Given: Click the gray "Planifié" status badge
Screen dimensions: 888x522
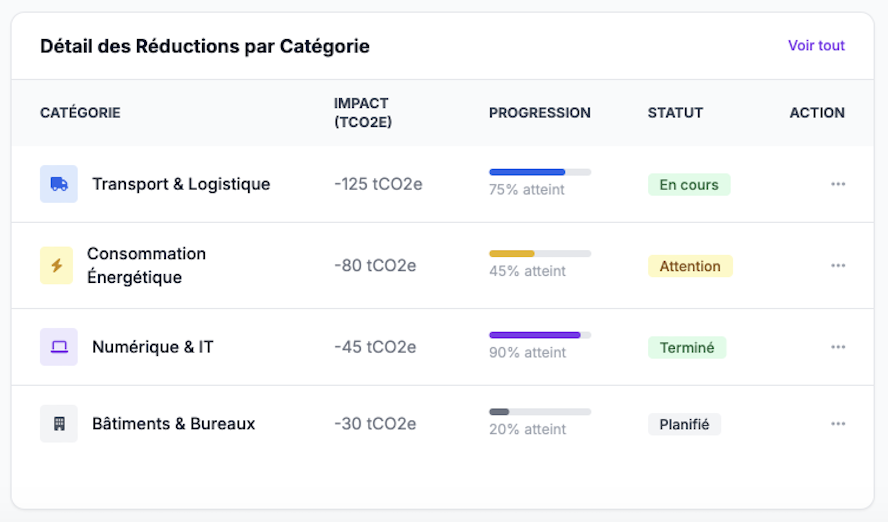Looking at the screenshot, I should pyautogui.click(x=684, y=424).
